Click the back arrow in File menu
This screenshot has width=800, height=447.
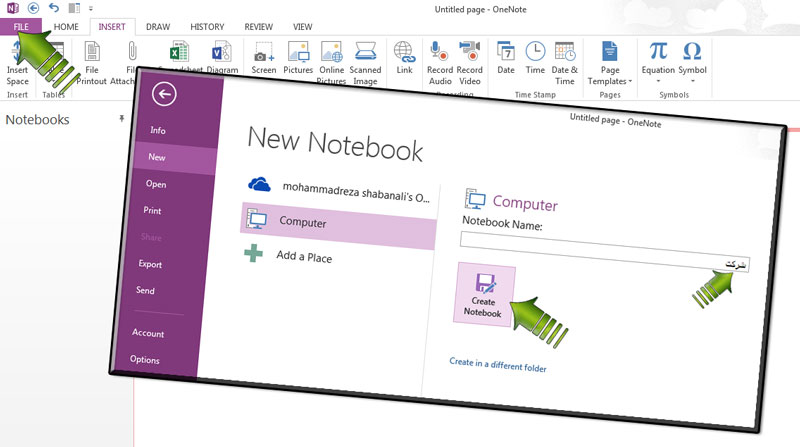164,94
